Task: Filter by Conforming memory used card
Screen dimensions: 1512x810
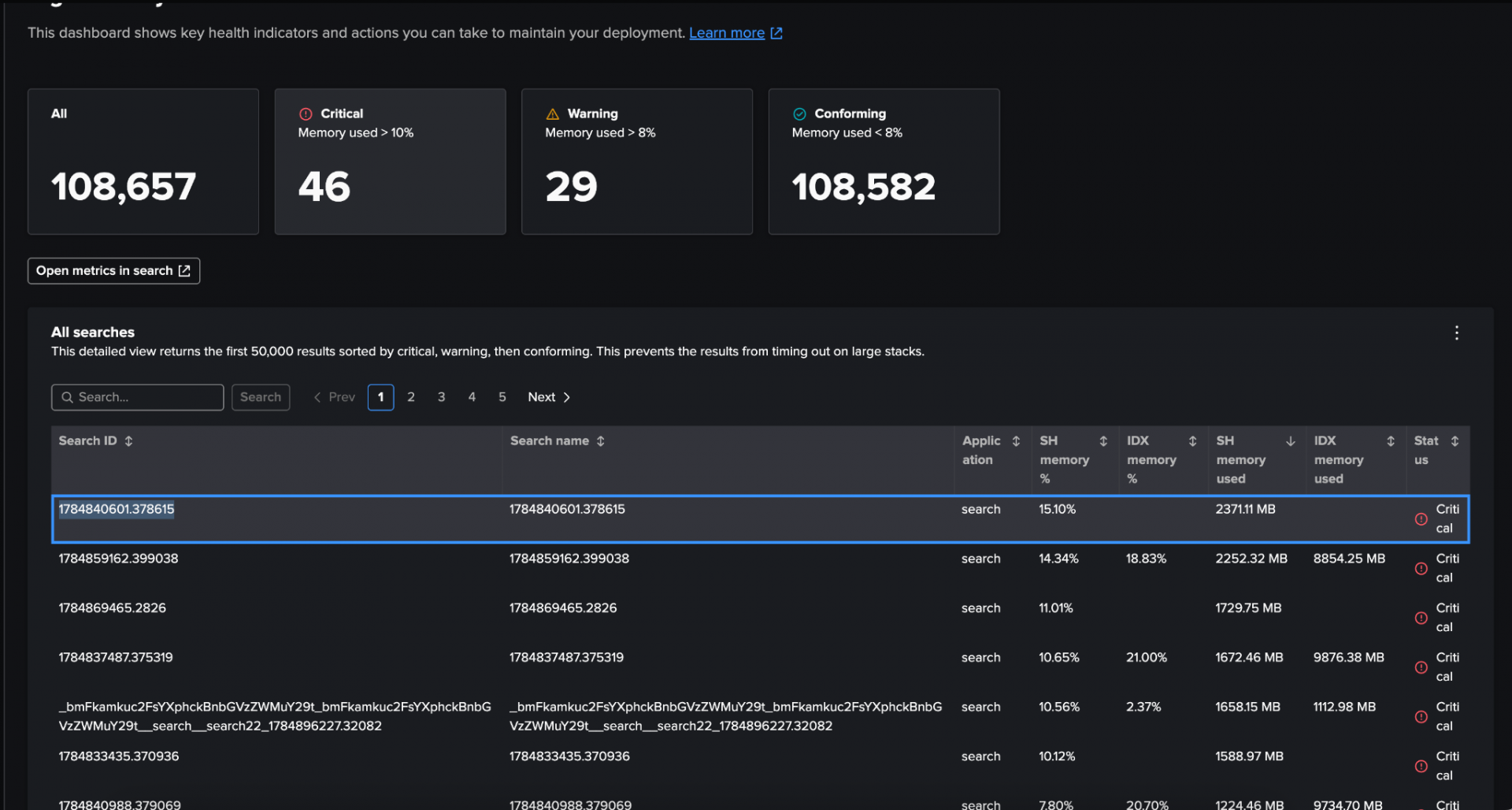Action: [884, 162]
